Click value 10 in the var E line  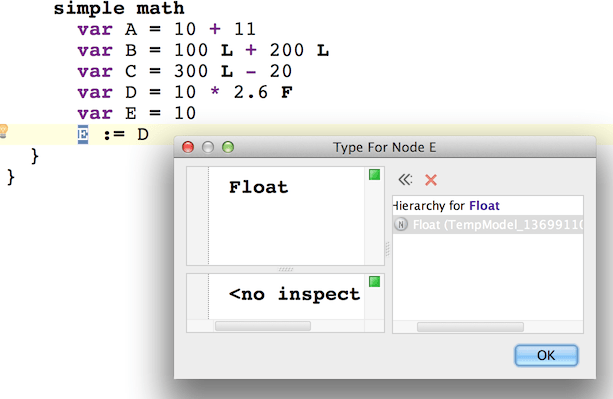[x=185, y=113]
